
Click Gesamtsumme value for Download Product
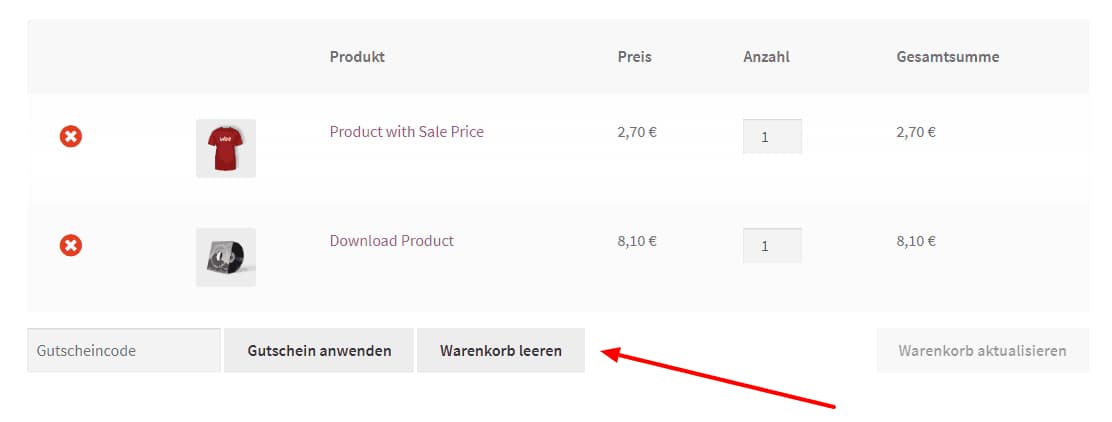pos(916,240)
